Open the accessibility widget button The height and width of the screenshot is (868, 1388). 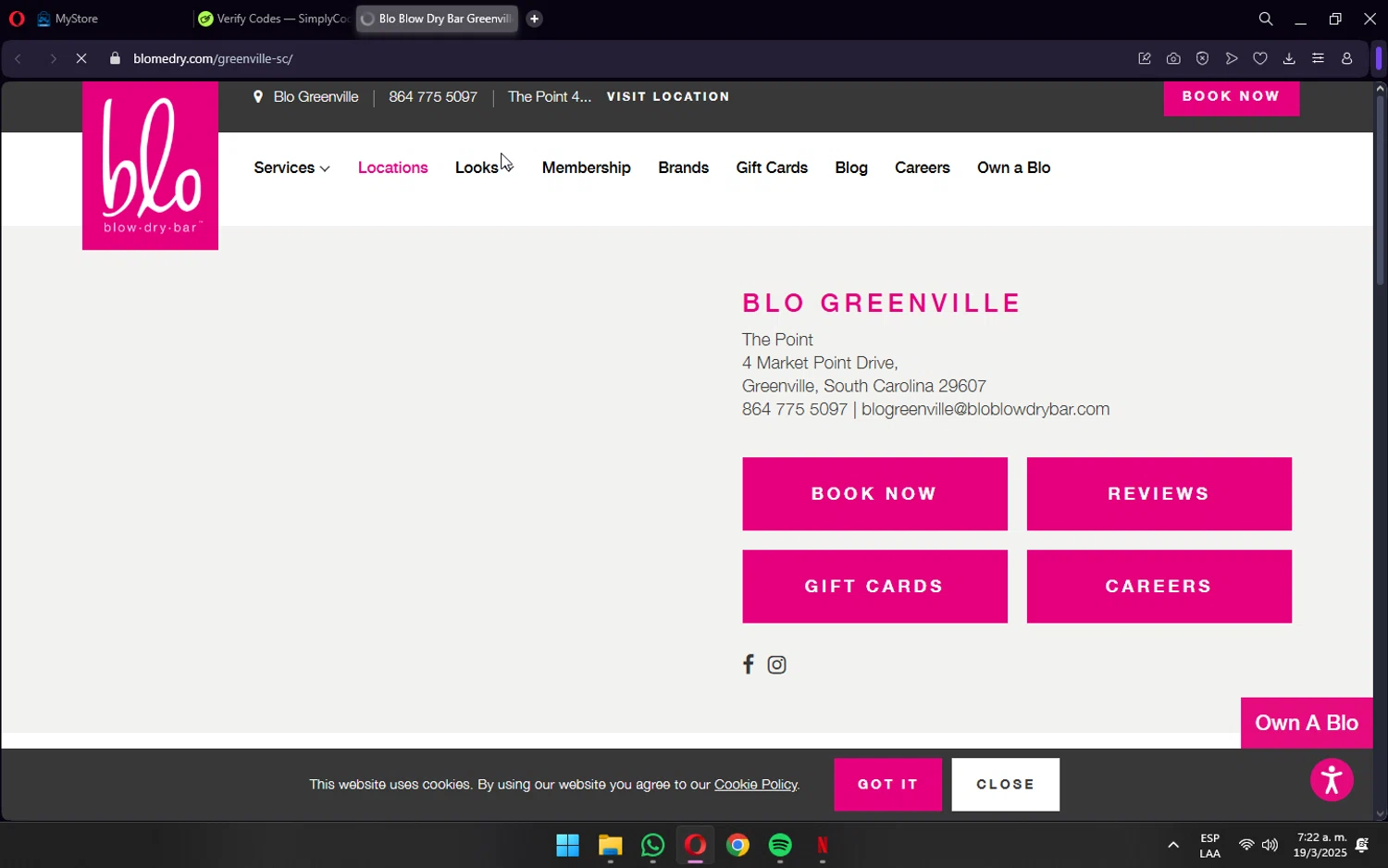[x=1332, y=779]
